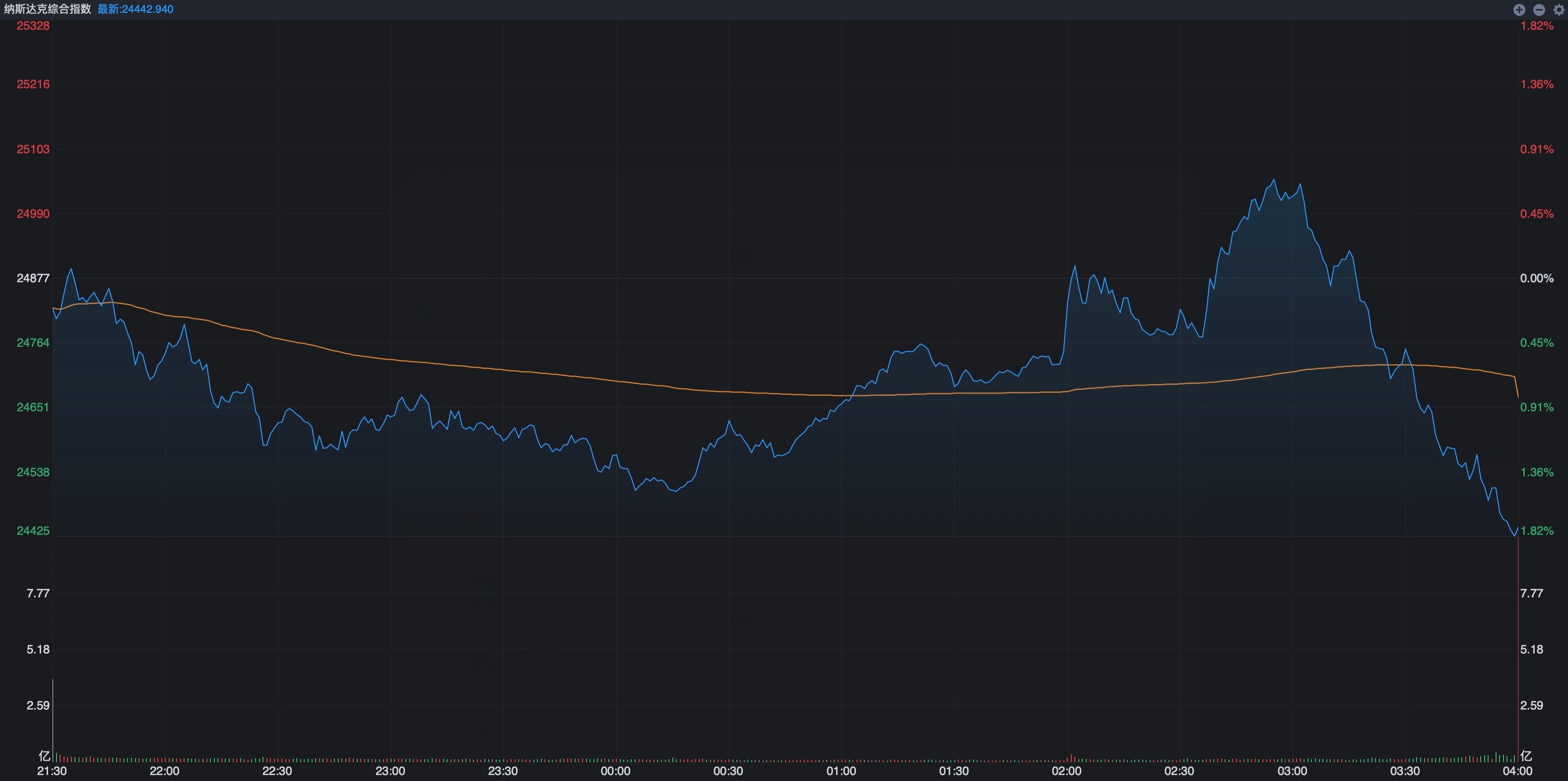Viewport: 1568px width, 781px height.
Task: Select the 02:30 time axis label
Action: click(1179, 771)
